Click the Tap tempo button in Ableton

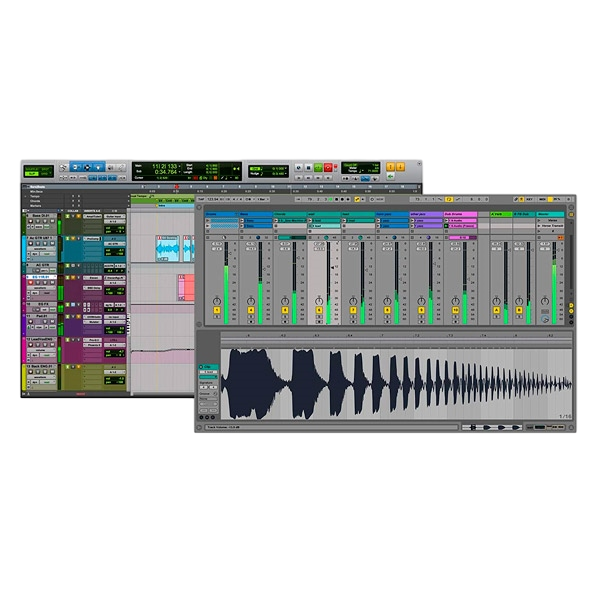click(201, 199)
